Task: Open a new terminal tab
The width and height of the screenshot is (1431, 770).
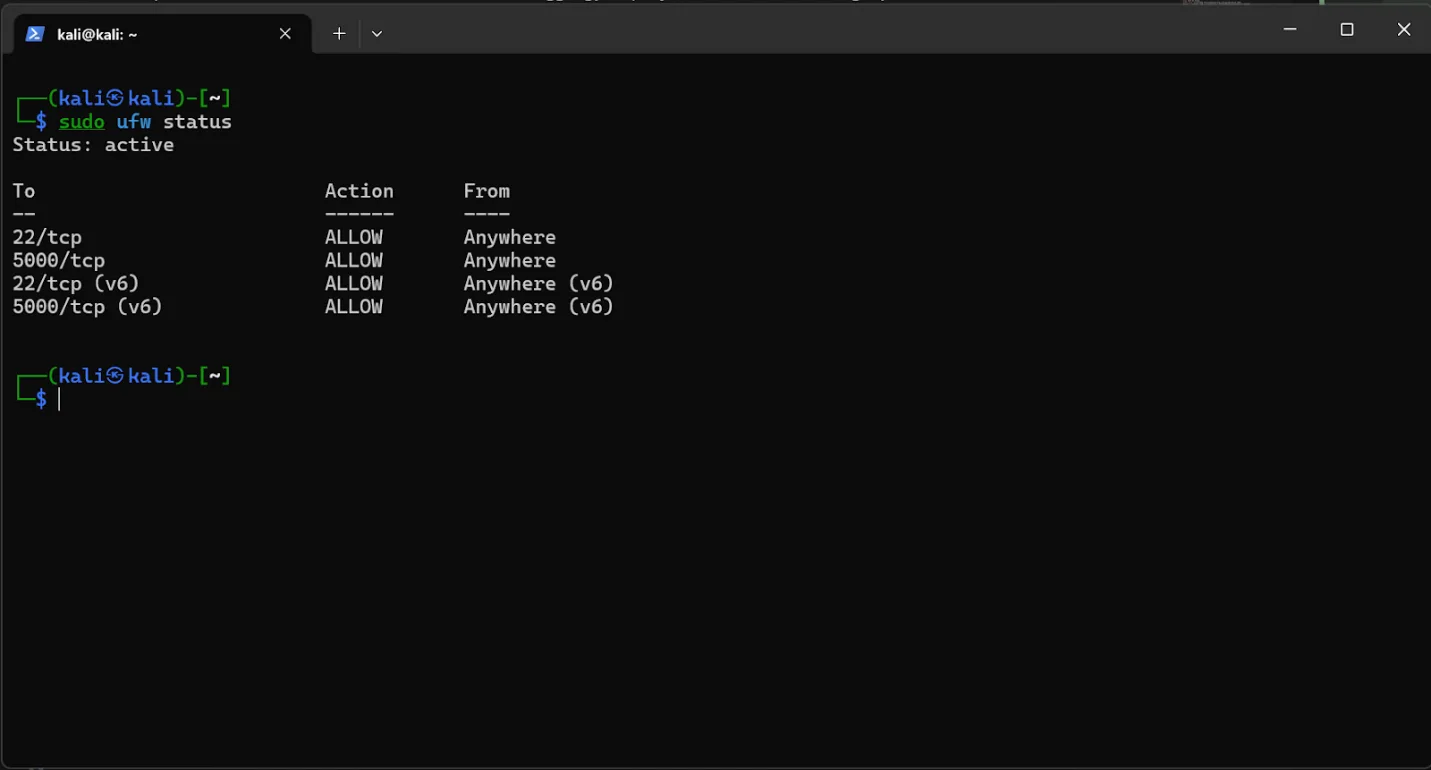Action: pos(339,33)
